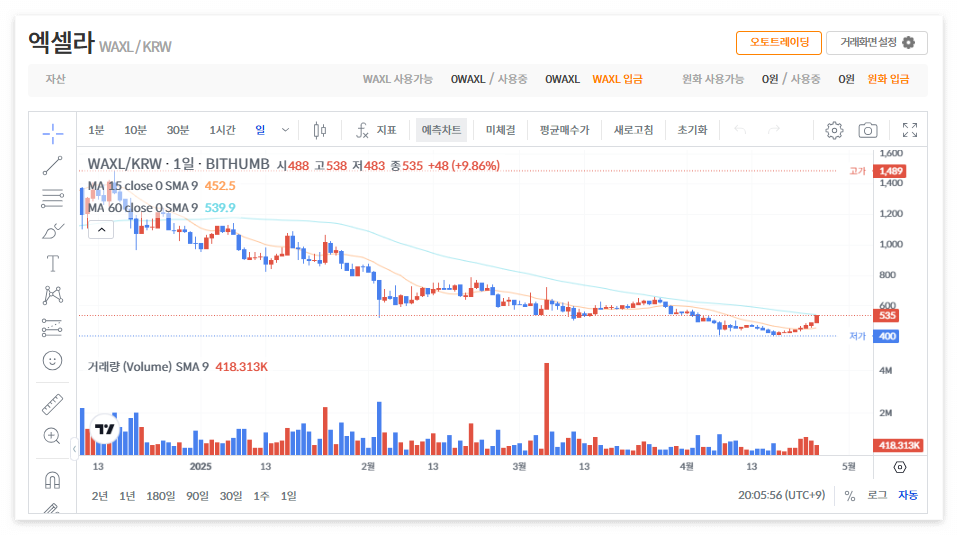958x535 pixels.
Task: Expand the time interval dropdown arrow
Action: click(x=285, y=130)
